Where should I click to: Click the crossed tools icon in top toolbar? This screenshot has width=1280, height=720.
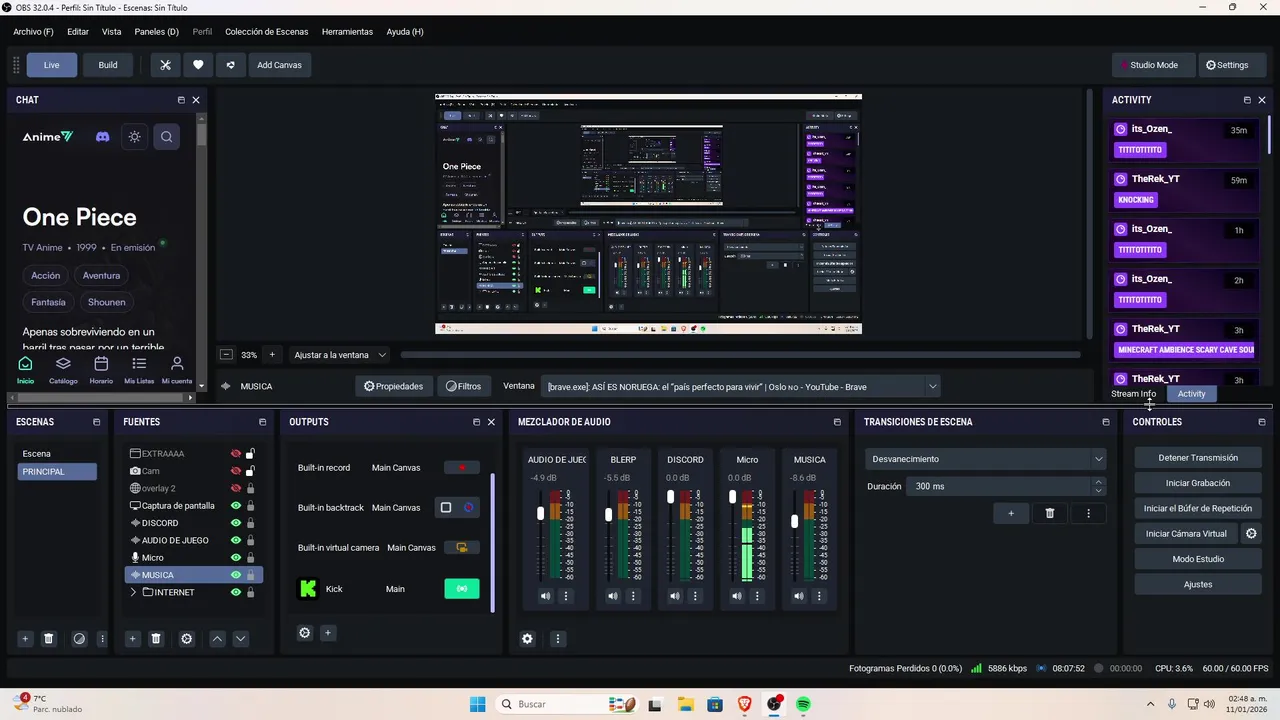click(166, 65)
